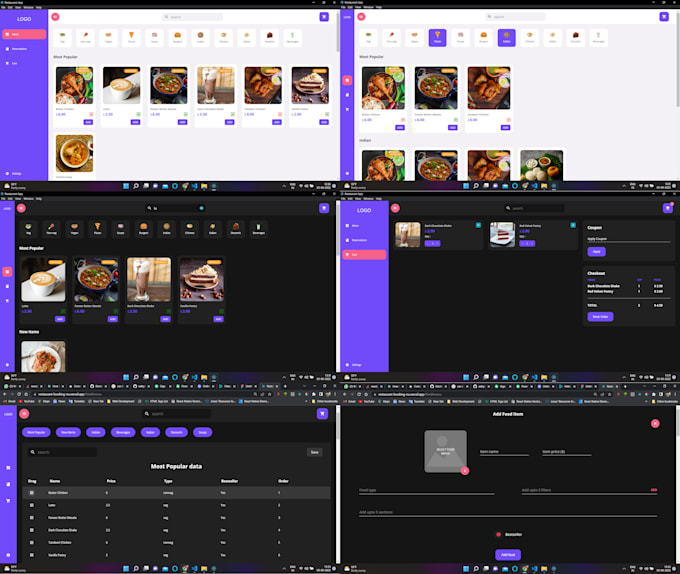Adjust the Dark Chocolate Shake quantity stepper in the cart
Screen dimensions: 680x574
432,244
